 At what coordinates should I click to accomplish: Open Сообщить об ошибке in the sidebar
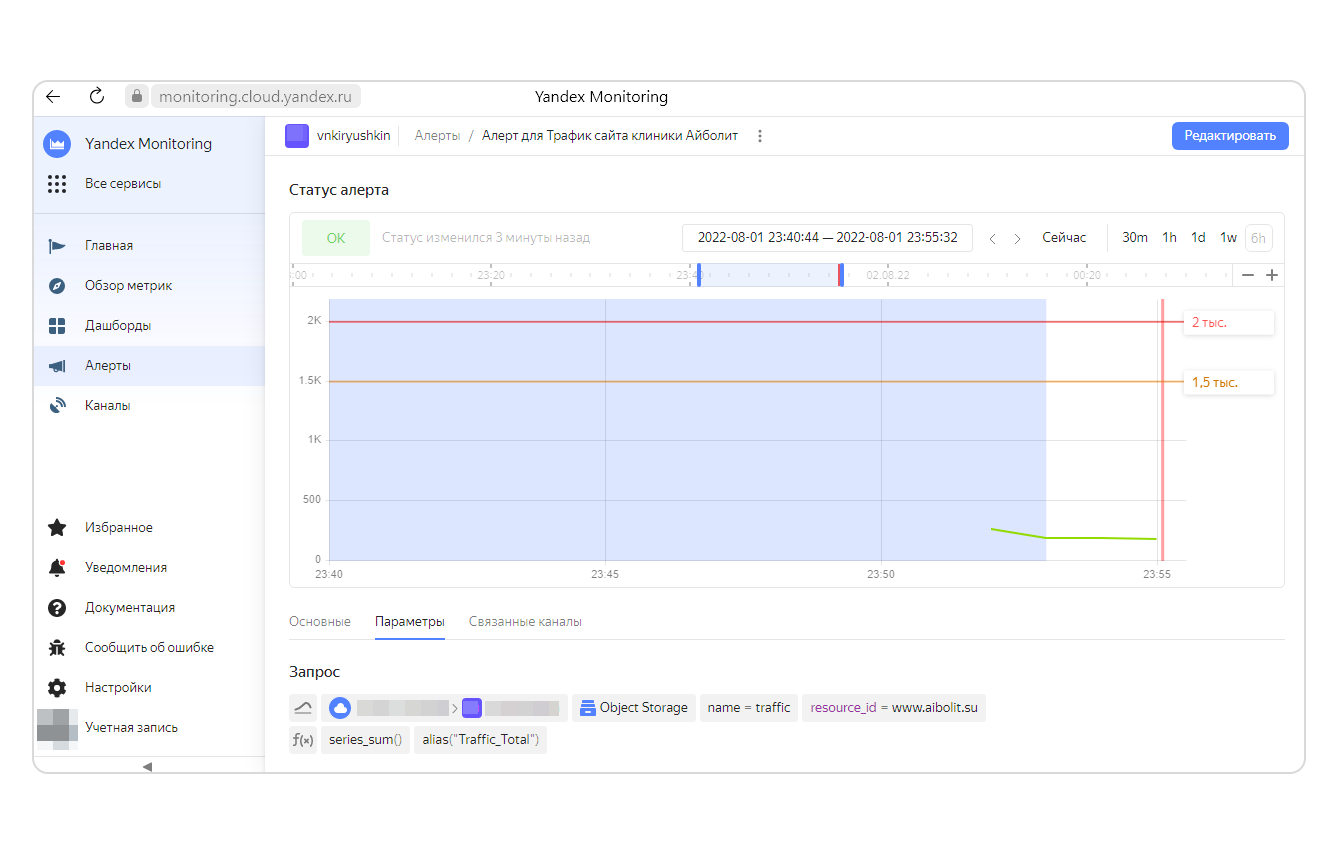(149, 648)
